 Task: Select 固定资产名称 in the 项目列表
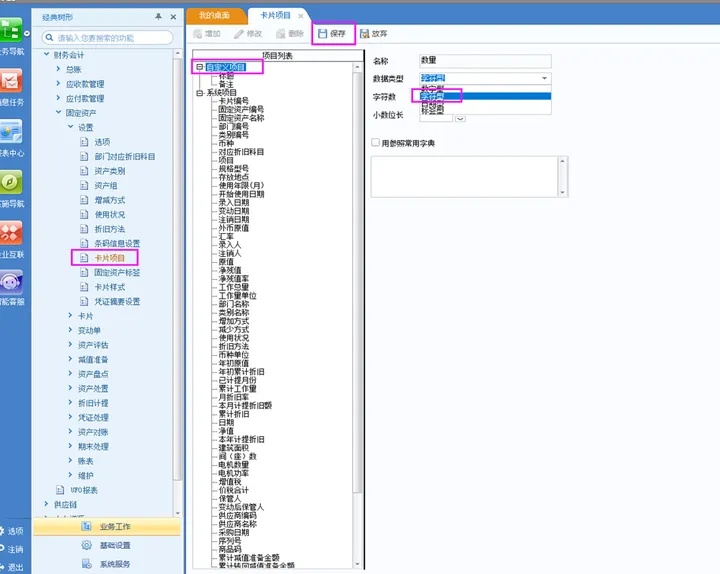pos(241,118)
